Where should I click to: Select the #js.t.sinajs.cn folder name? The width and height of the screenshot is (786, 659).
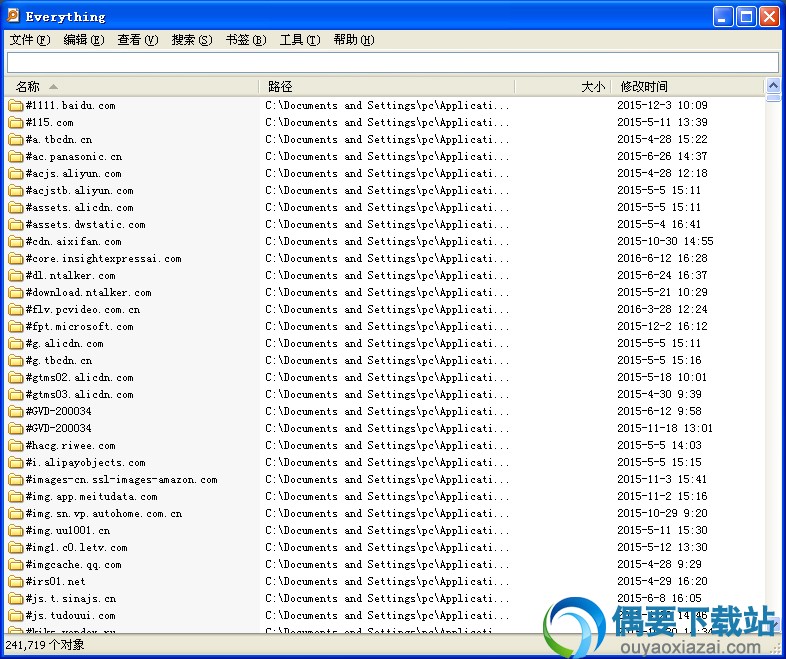point(71,599)
